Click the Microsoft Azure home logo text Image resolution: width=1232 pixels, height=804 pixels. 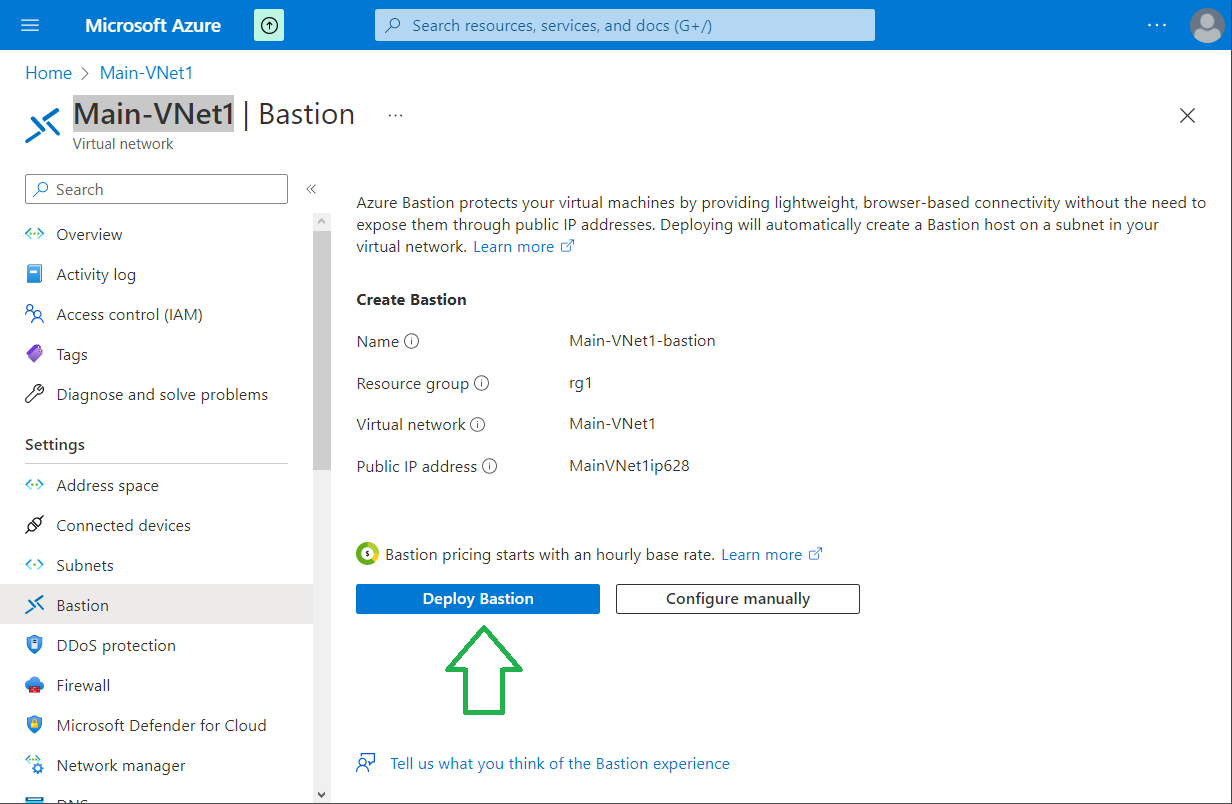(x=153, y=25)
